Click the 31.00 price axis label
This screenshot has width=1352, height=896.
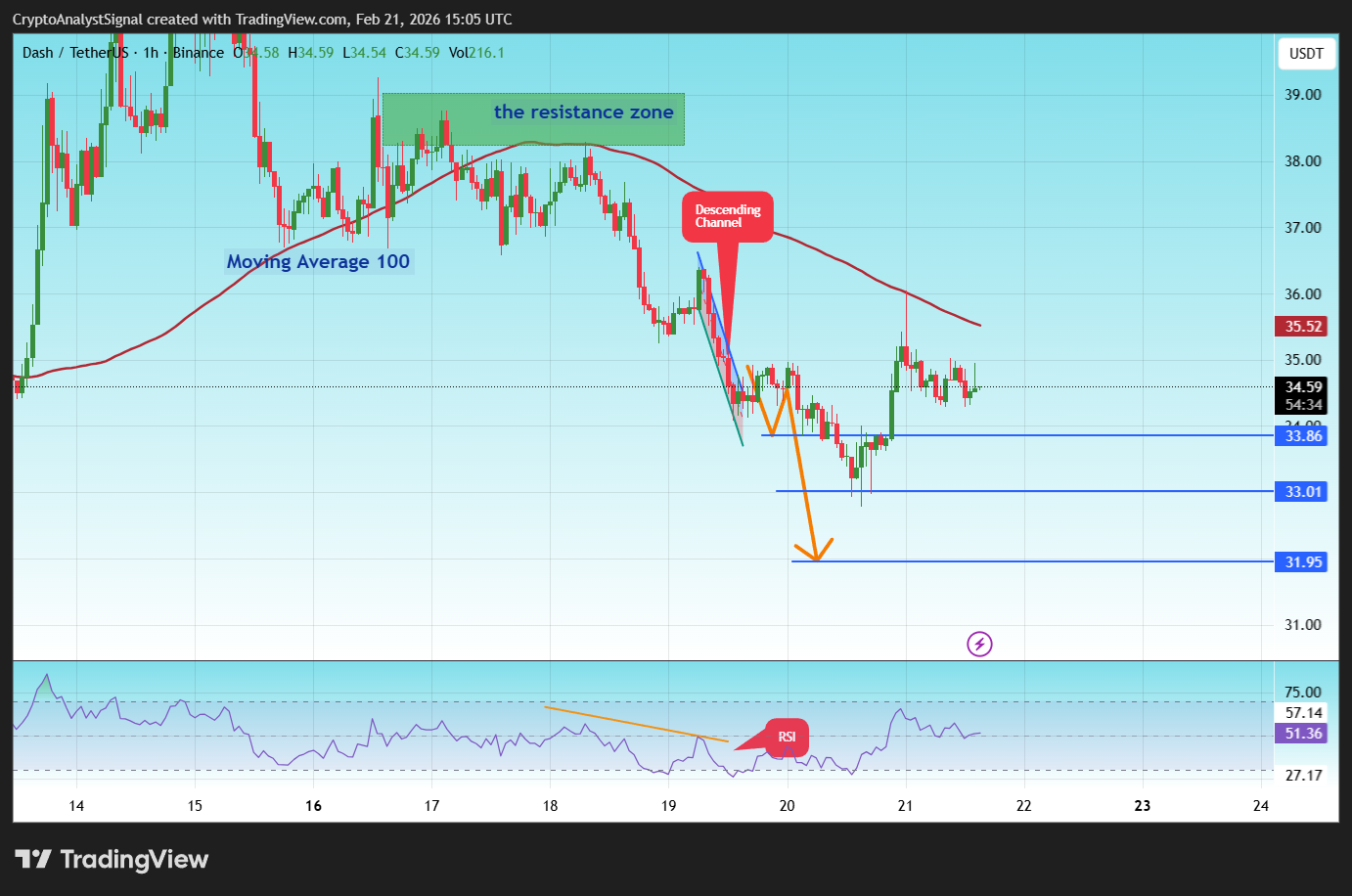pos(1303,625)
